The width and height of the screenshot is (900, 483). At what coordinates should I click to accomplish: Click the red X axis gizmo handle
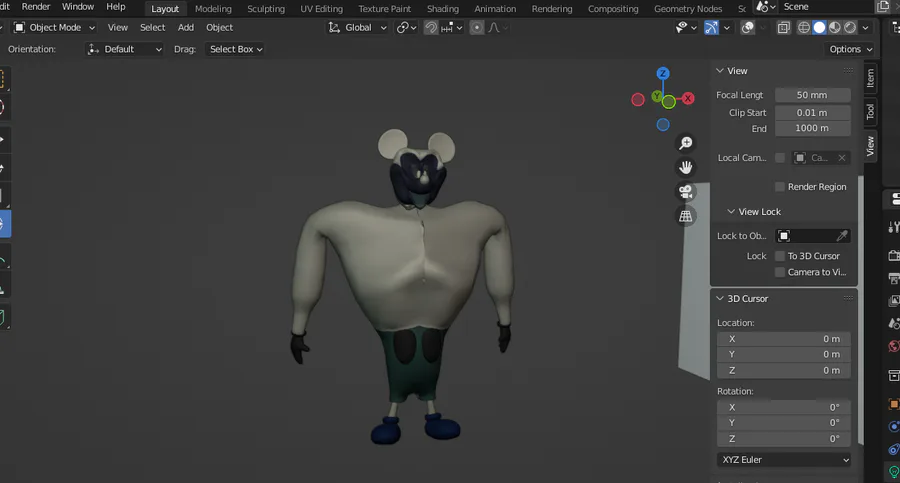pos(688,99)
